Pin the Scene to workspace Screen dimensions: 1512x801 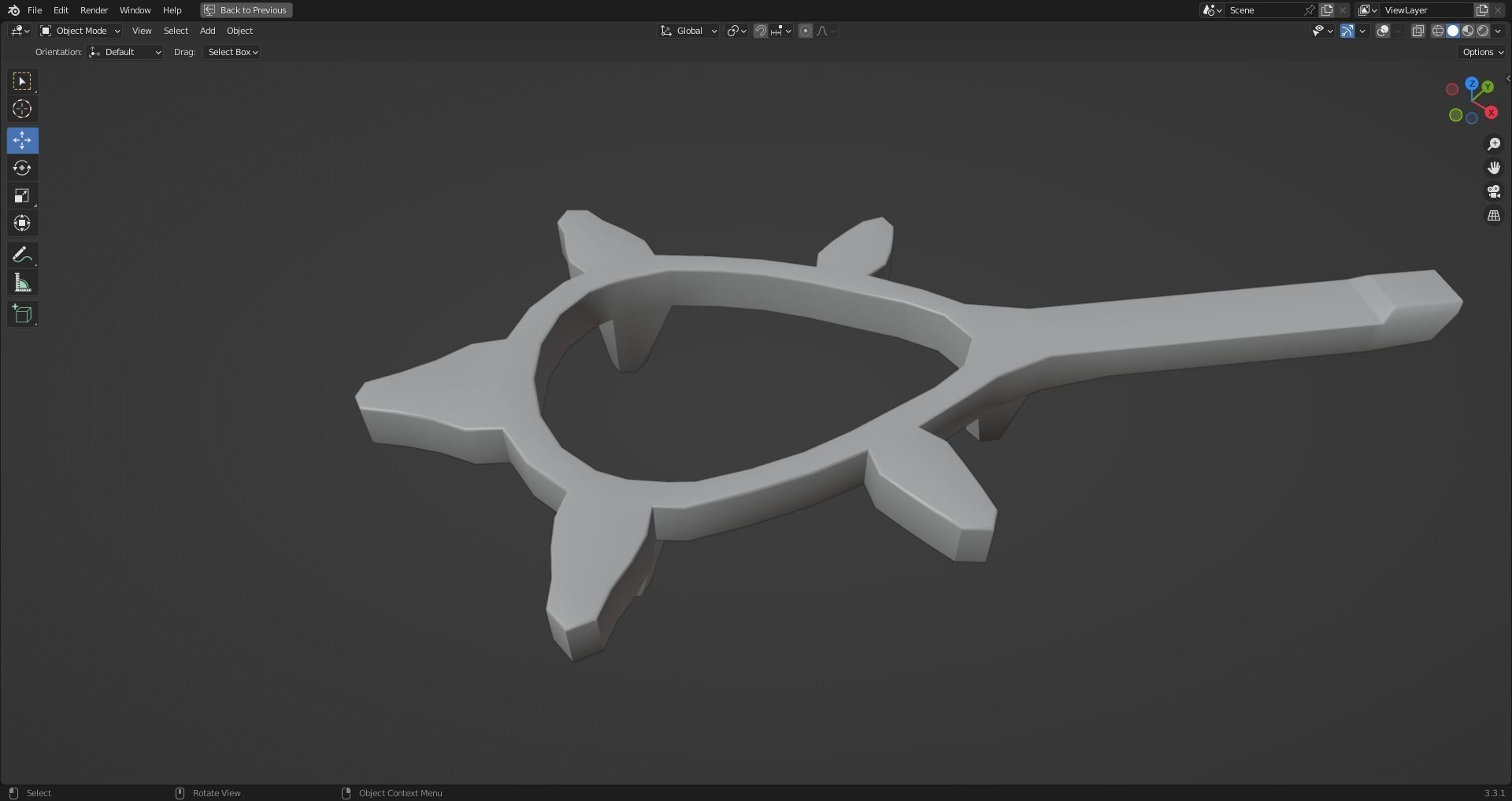(1309, 10)
